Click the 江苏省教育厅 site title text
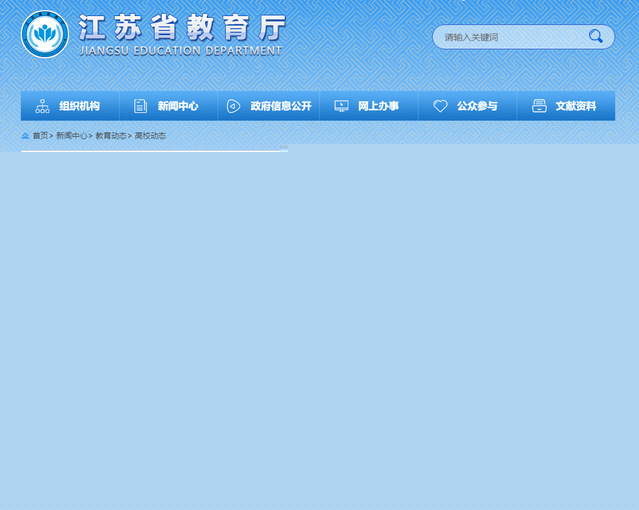The image size is (639, 510). (182, 27)
